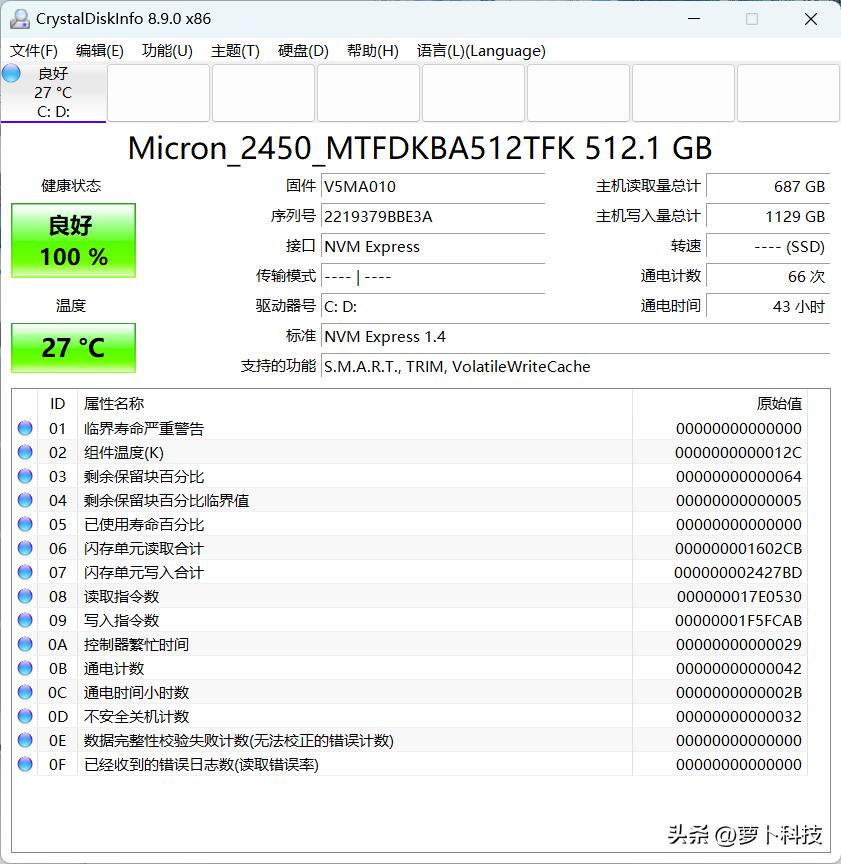
Task: Click the status dot beside 临界寿命严重警告 attribute
Action: [x=27, y=428]
